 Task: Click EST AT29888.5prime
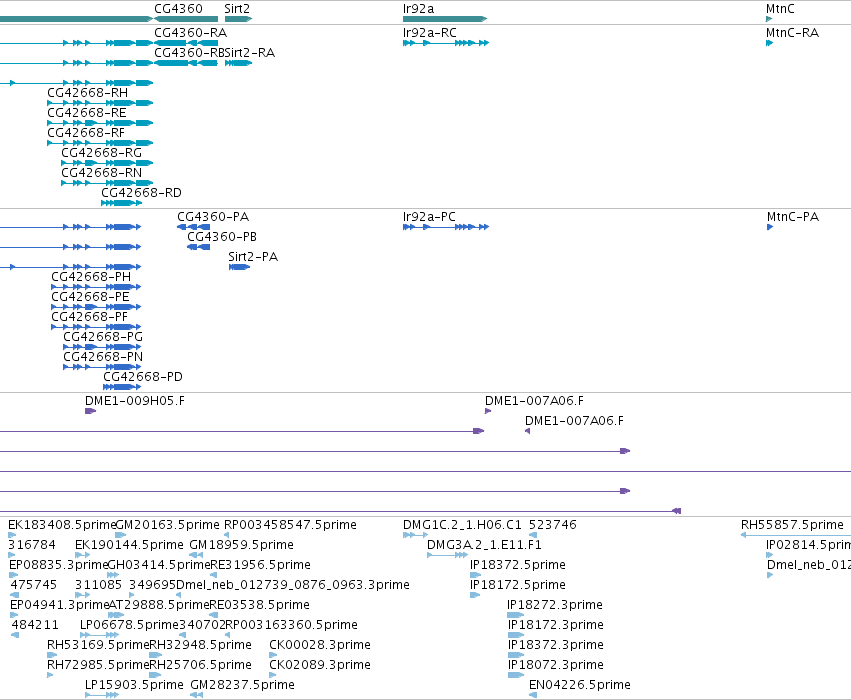click(159, 605)
